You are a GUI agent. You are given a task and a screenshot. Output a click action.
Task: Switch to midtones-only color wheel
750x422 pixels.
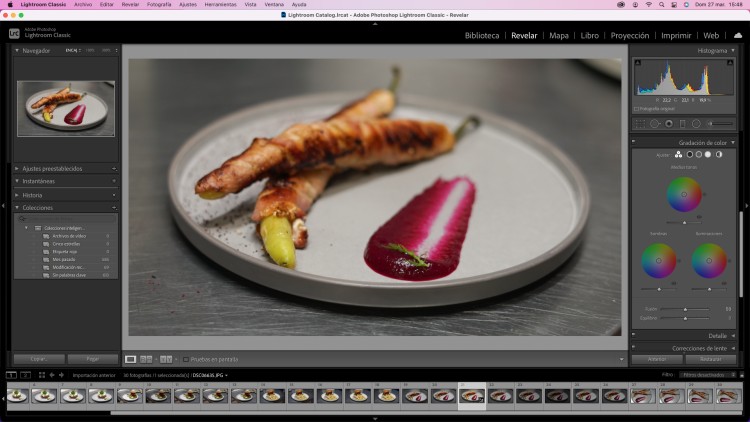[x=699, y=155]
